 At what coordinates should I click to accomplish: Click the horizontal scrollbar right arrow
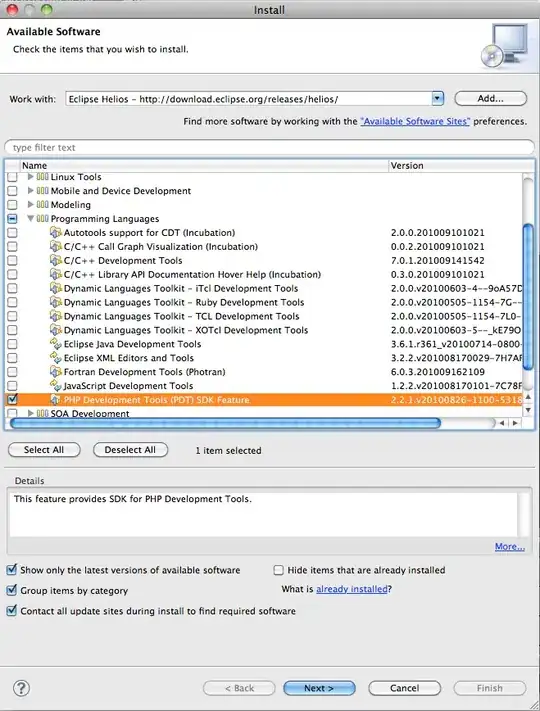[x=515, y=423]
